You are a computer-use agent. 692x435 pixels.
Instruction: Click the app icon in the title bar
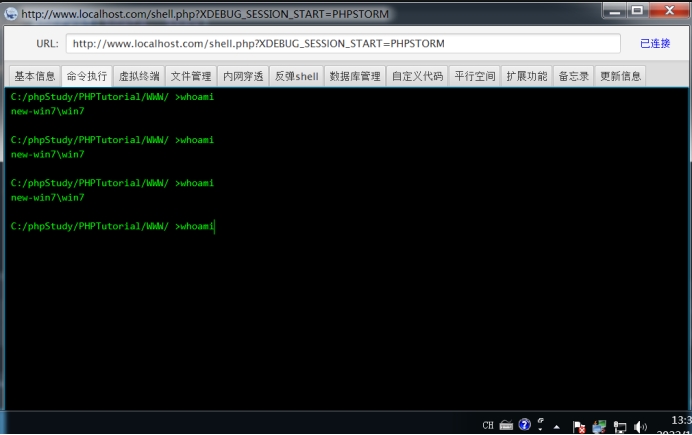pos(11,15)
